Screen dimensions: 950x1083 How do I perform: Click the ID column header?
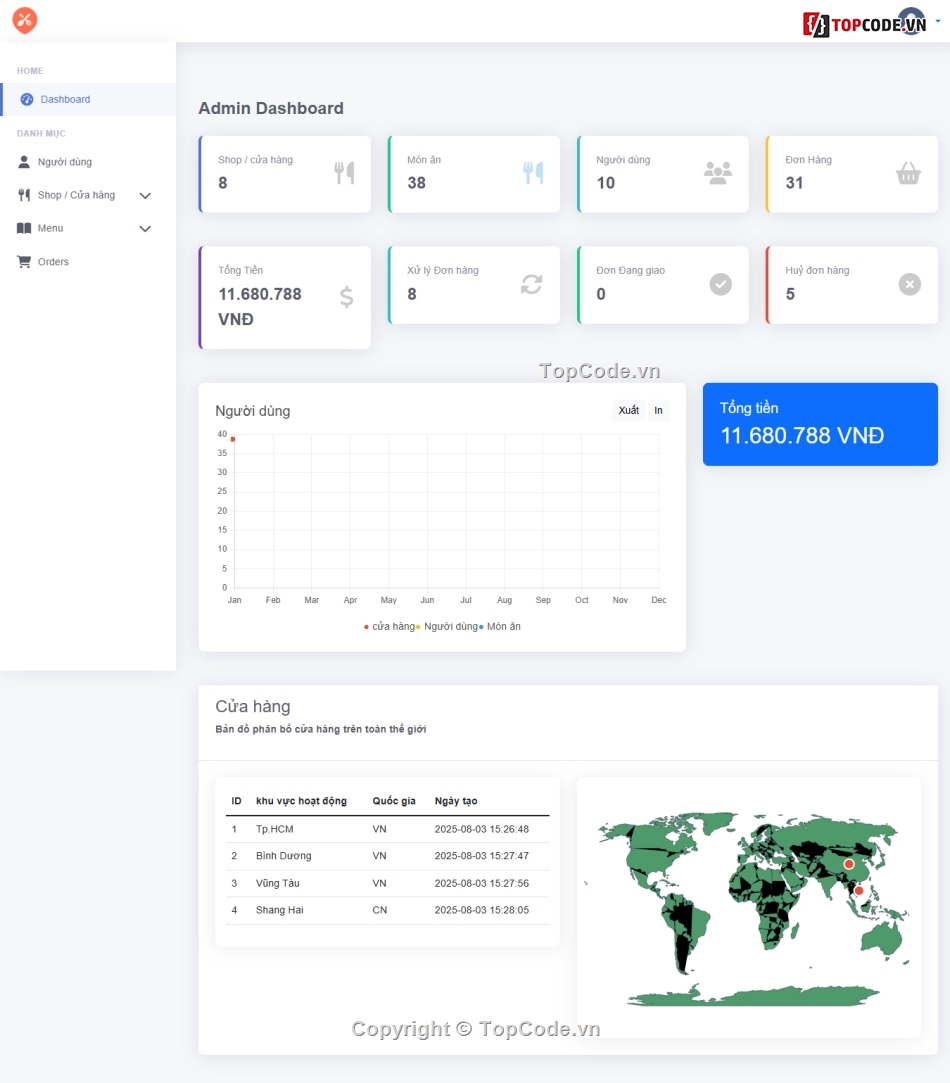coord(236,801)
